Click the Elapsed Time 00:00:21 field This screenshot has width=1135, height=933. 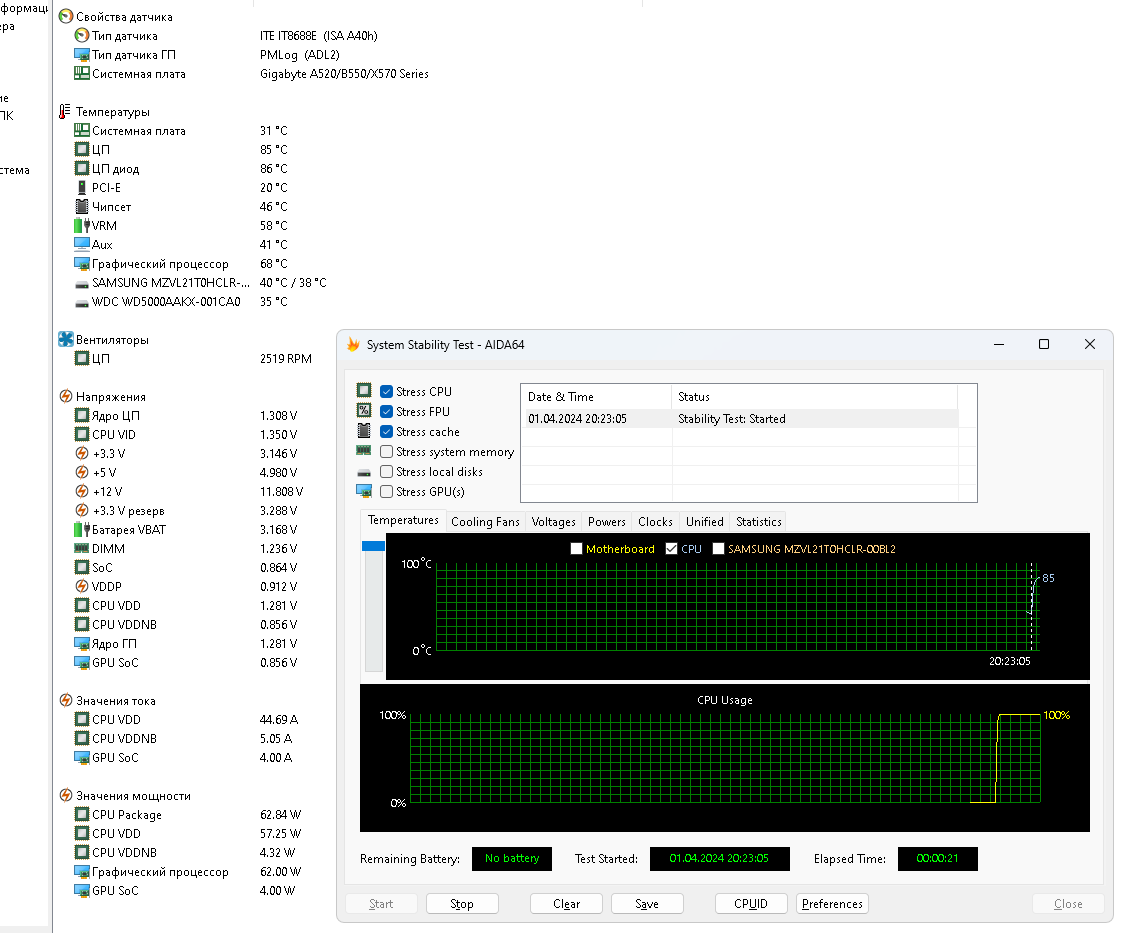coord(937,858)
